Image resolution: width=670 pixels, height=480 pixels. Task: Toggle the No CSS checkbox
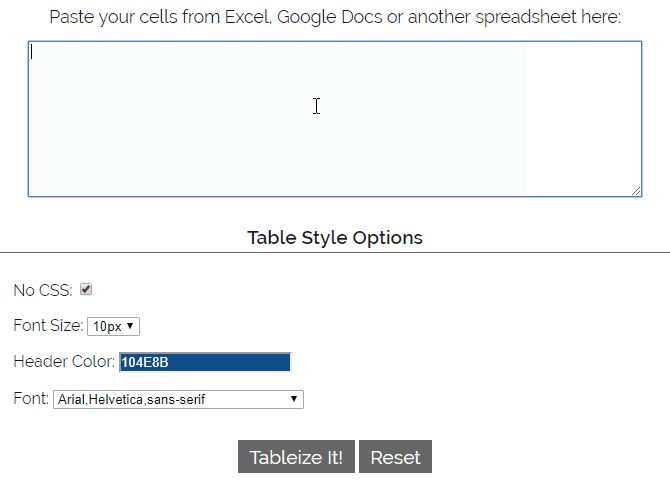(86, 289)
